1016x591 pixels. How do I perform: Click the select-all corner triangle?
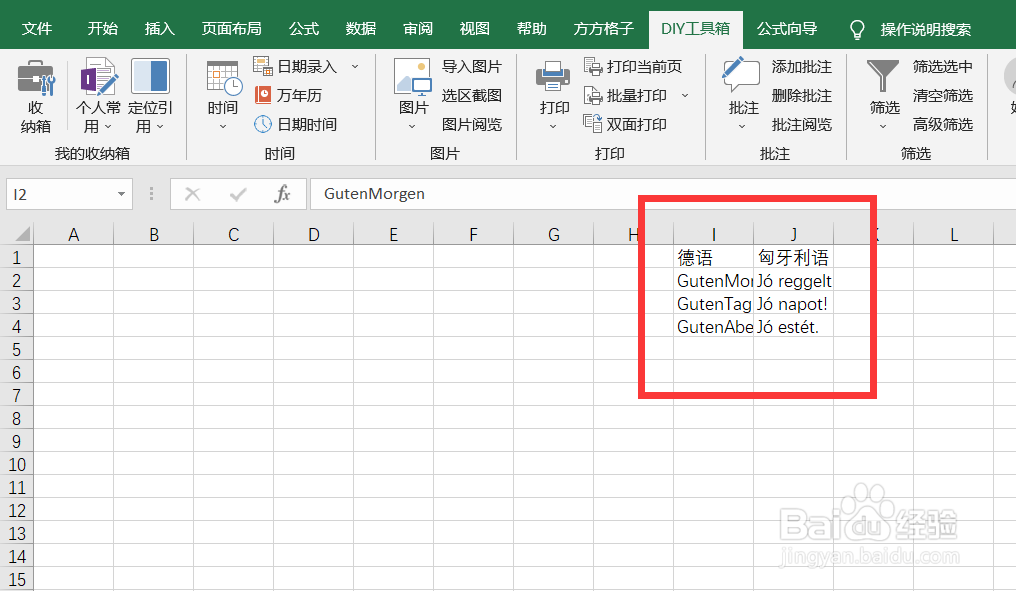coord(22,234)
